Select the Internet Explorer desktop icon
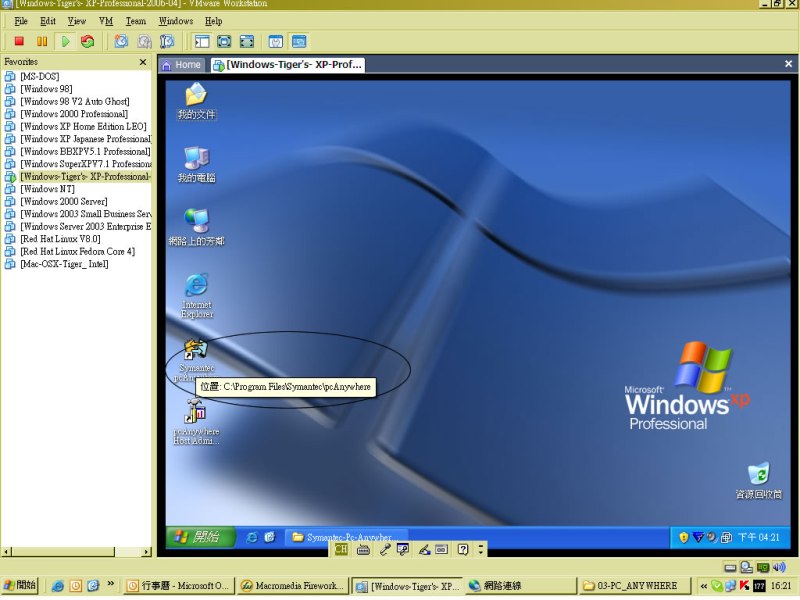Viewport: 800px width, 600px height. [x=196, y=296]
